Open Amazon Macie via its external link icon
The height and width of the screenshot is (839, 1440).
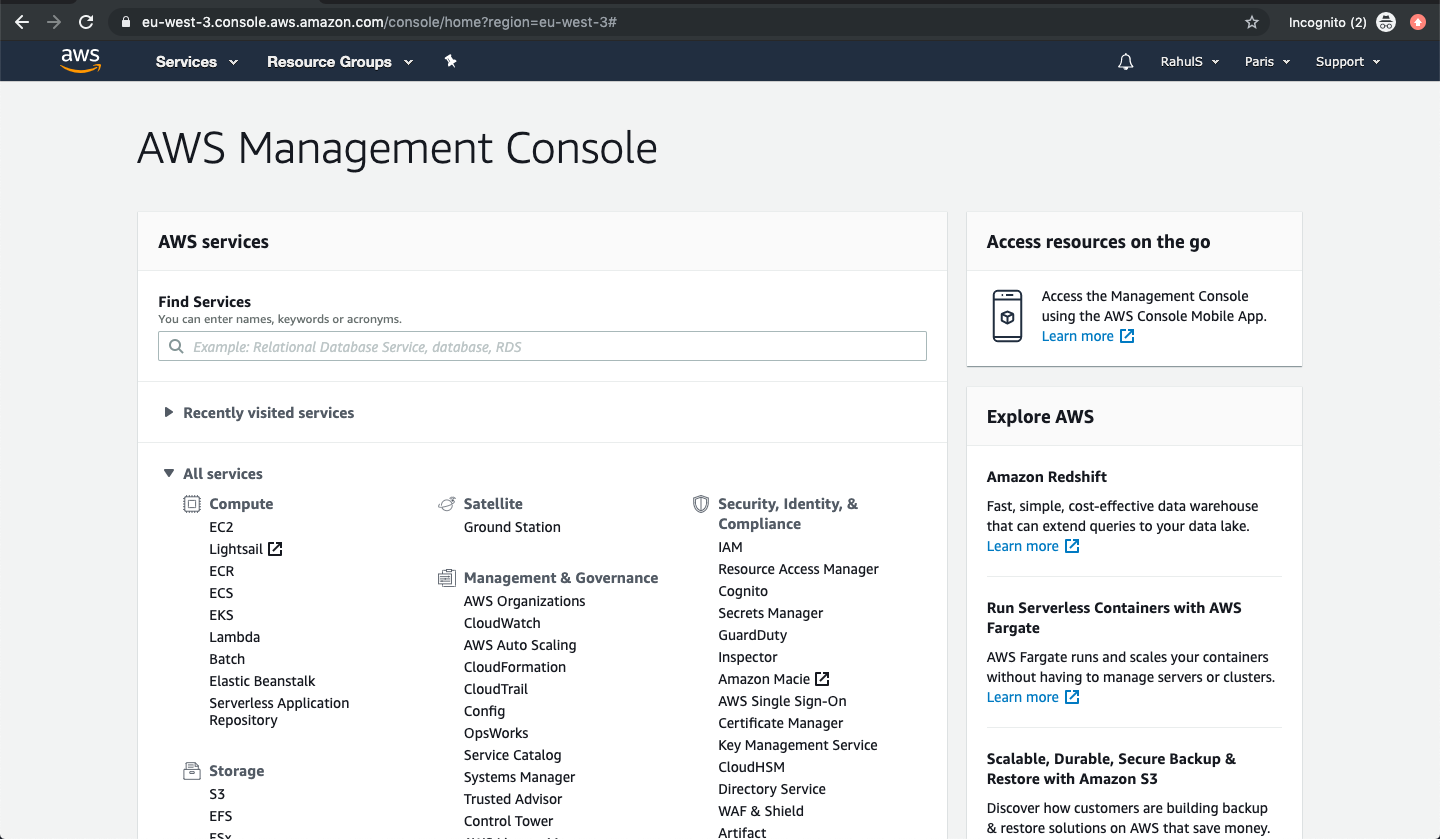[x=822, y=678]
